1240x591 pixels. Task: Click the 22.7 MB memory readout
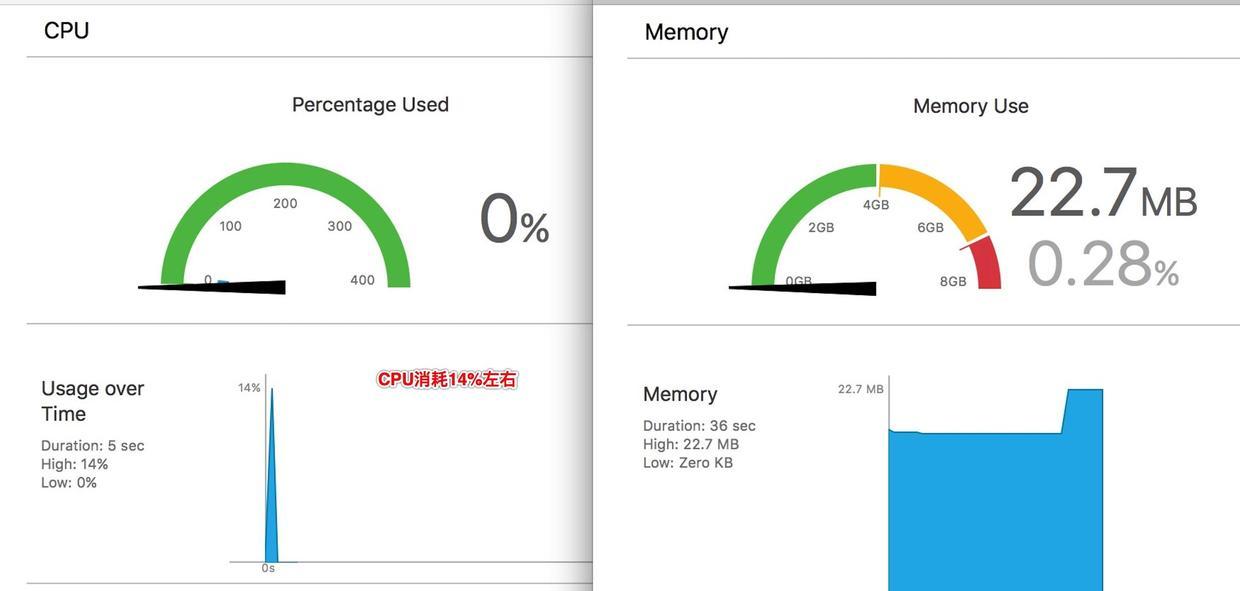point(1102,194)
